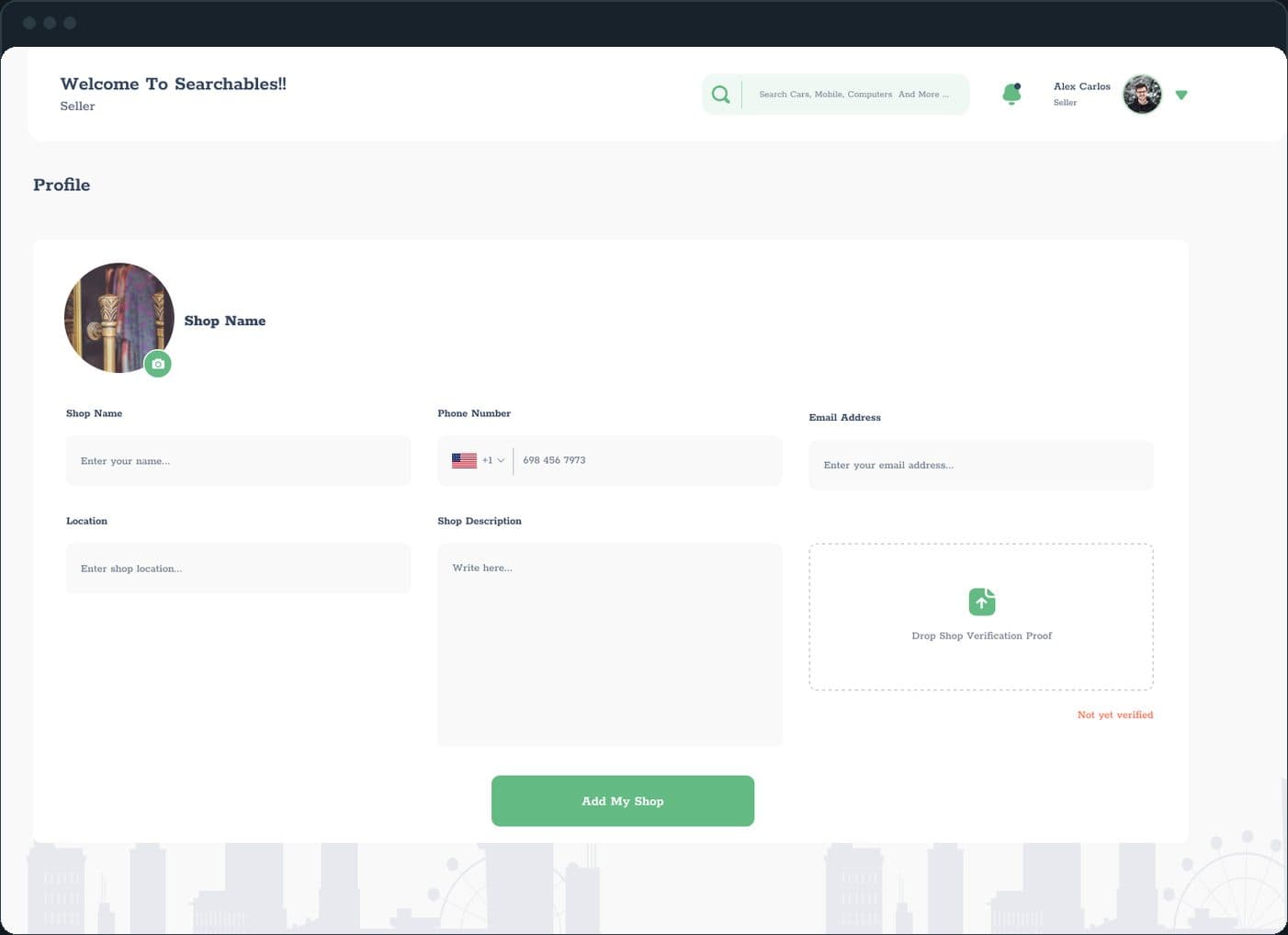Viewport: 1288px width, 935px height.
Task: Click the Phone Number field label
Action: [x=474, y=413]
